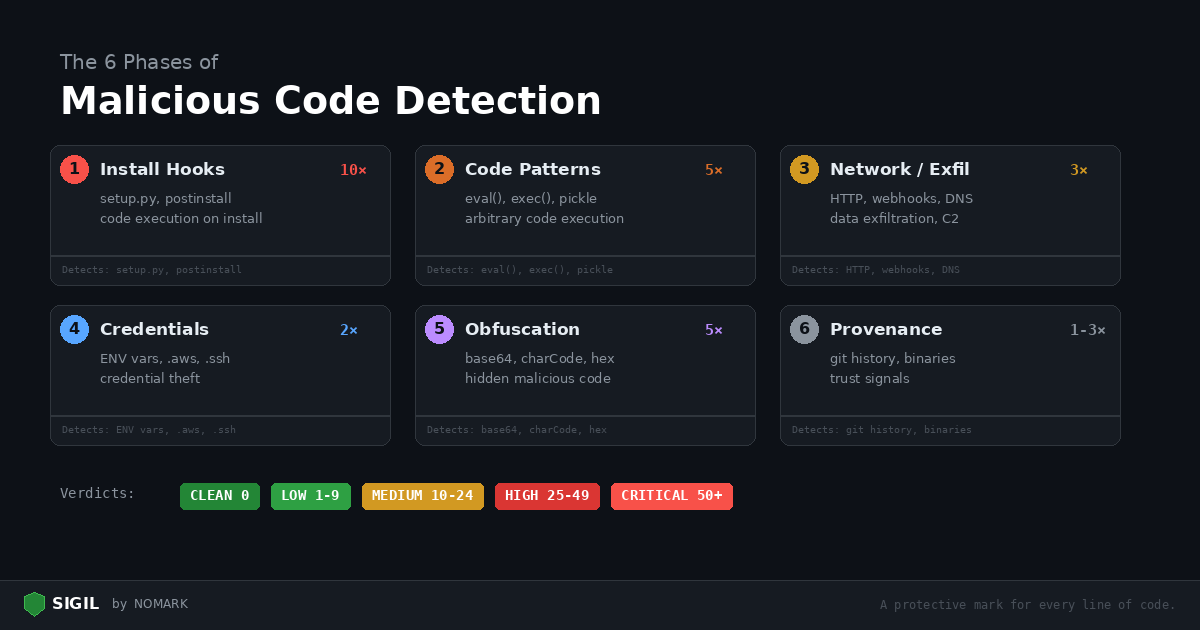The image size is (1200, 630).
Task: Click the MEDIUM 10-24 verdict badge
Action: (422, 496)
